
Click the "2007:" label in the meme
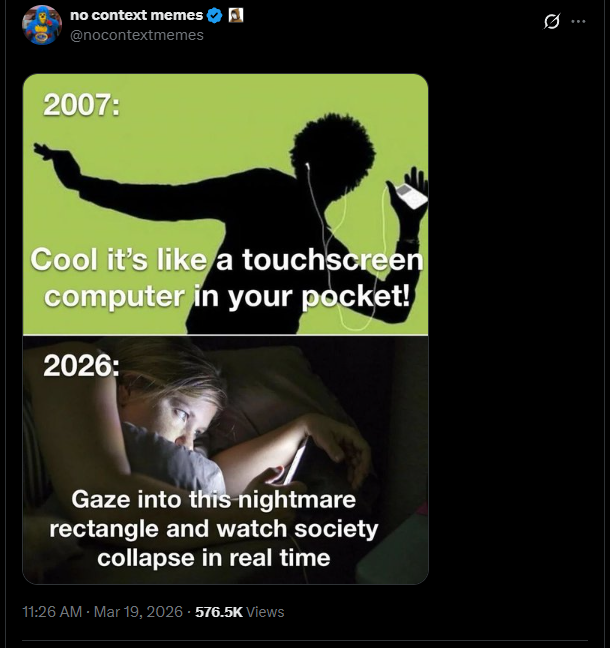point(81,106)
